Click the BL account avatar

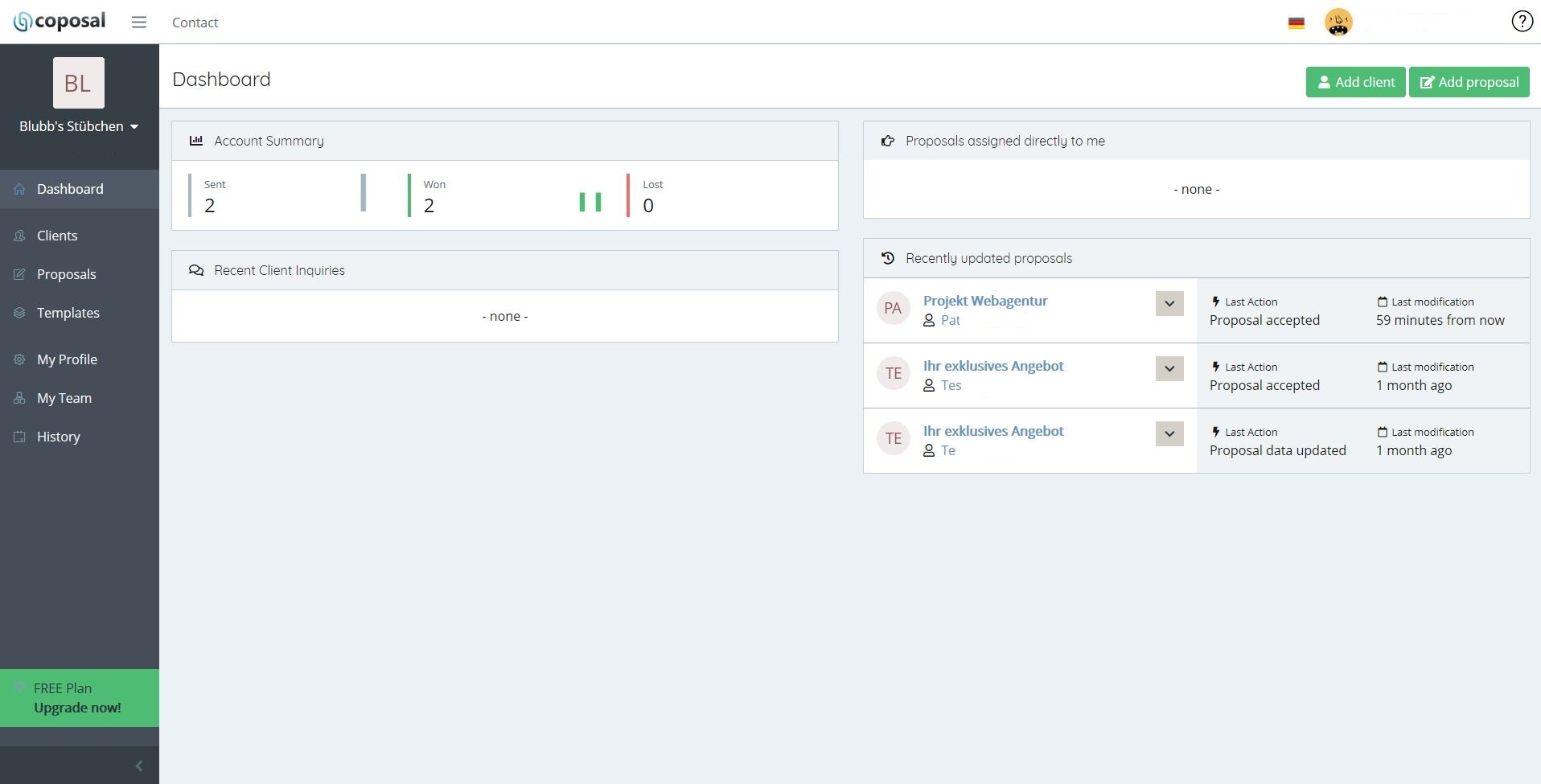[x=78, y=83]
